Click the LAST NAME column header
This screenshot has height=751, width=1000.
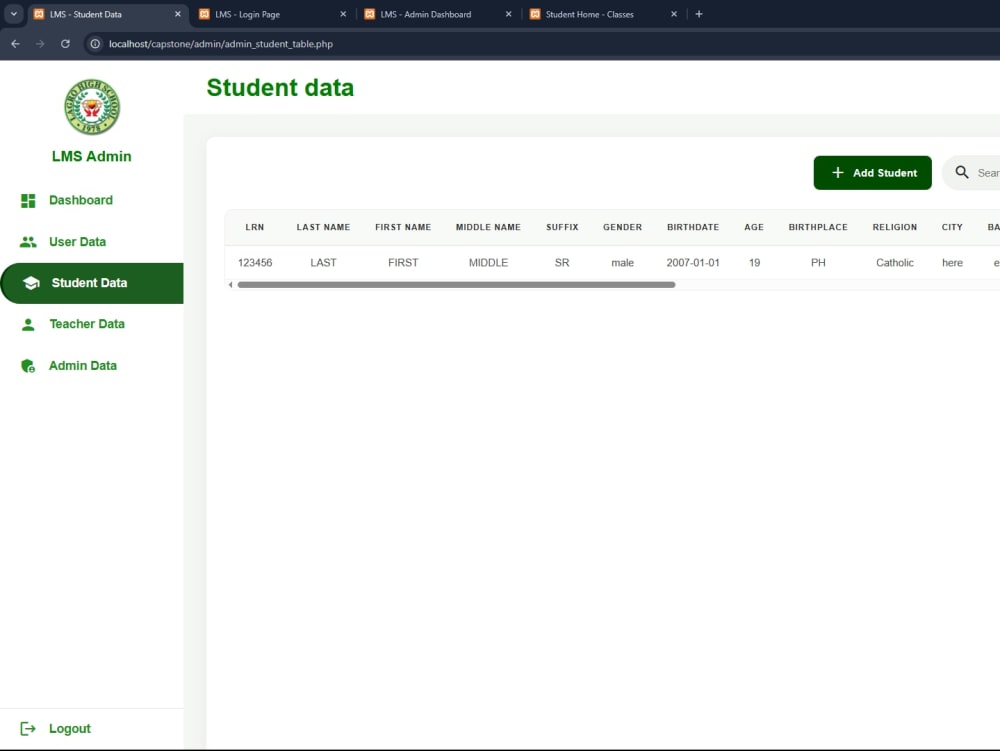(323, 227)
